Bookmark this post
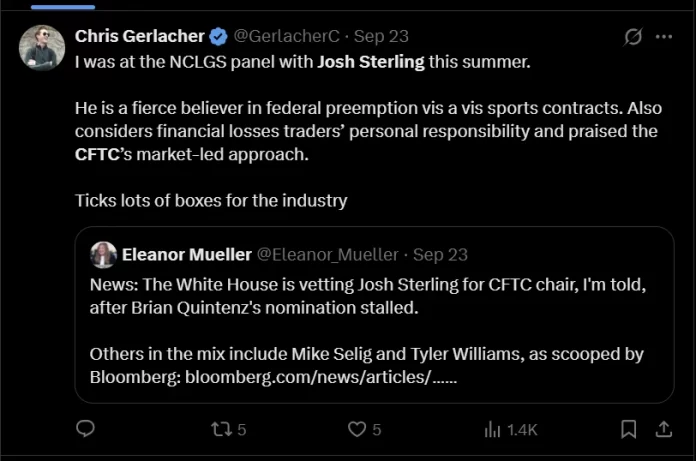This screenshot has width=696, height=461. [628, 429]
